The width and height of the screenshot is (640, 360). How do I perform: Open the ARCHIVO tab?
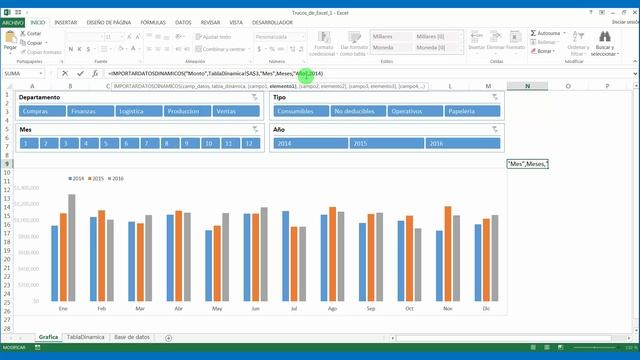(x=13, y=22)
